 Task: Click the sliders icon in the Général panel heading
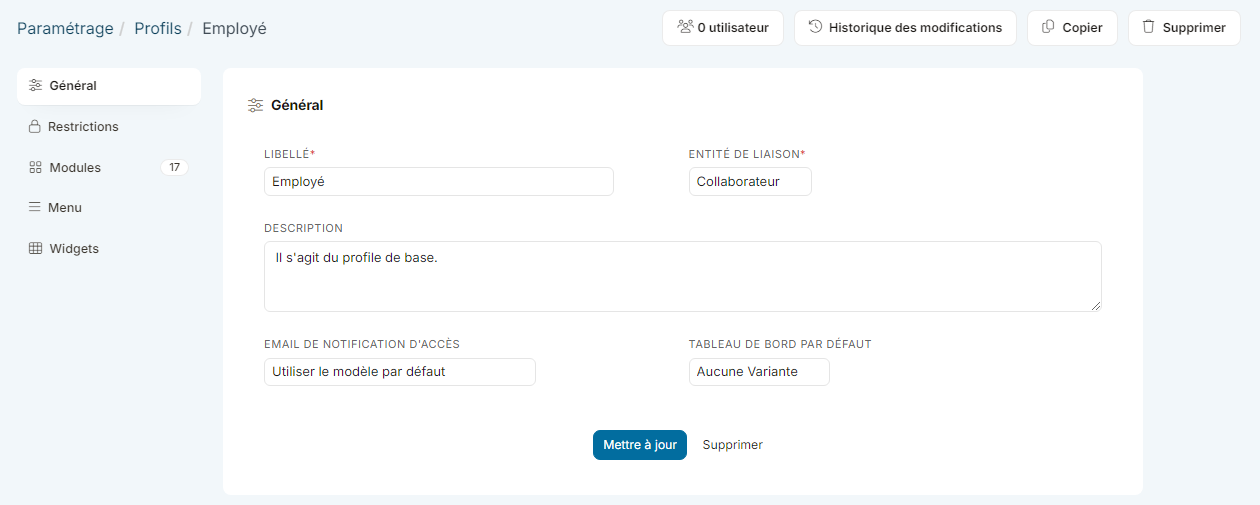pos(256,105)
